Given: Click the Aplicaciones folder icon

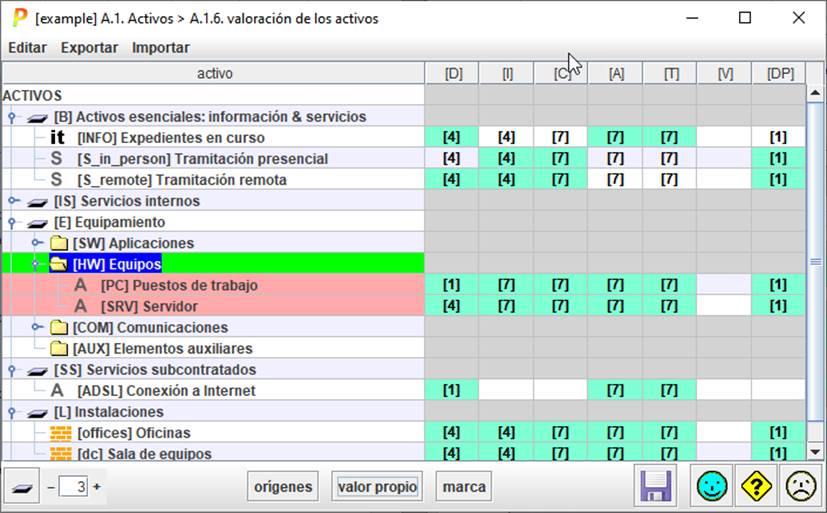Looking at the screenshot, I should click(x=60, y=243).
